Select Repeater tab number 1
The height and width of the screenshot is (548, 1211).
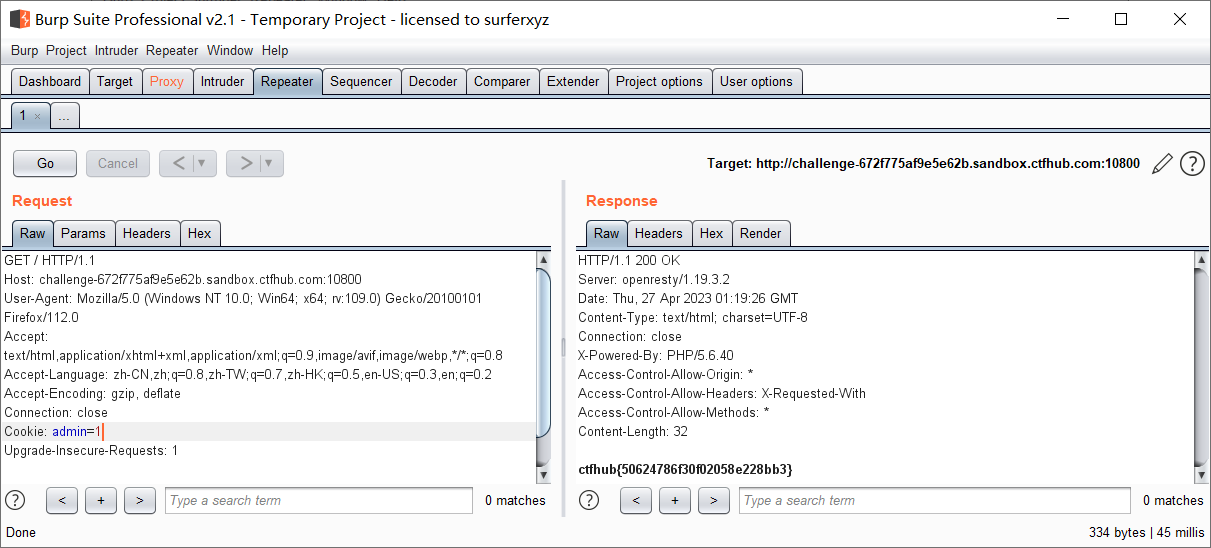coord(23,116)
